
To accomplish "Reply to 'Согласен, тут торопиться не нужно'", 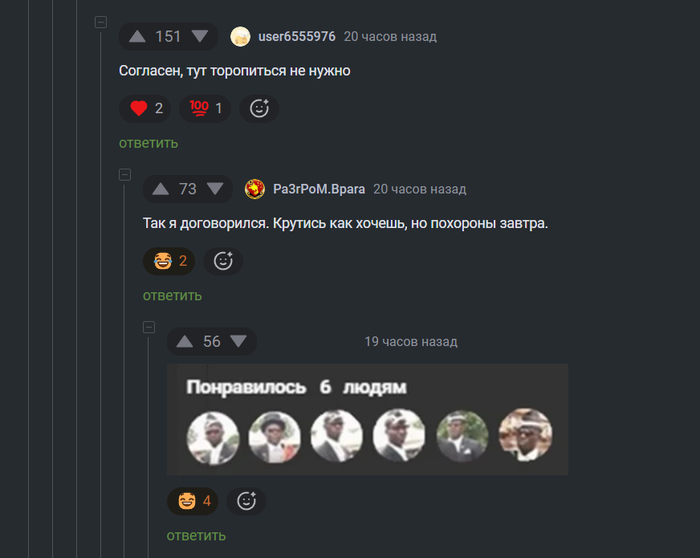I will click(x=149, y=143).
